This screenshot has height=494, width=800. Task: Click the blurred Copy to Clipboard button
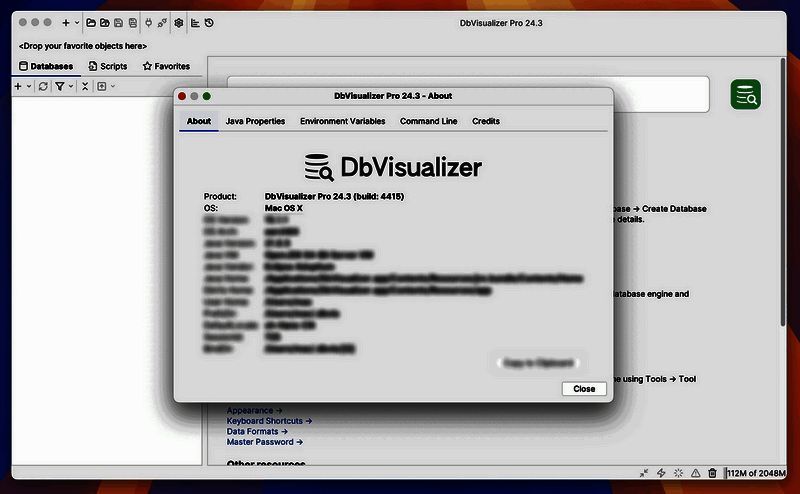(538, 363)
